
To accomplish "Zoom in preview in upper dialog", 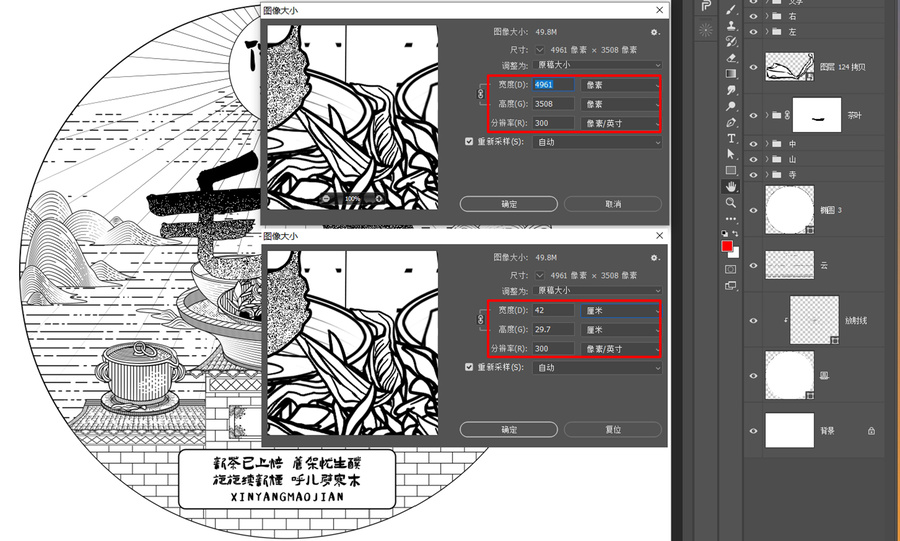I will [379, 199].
